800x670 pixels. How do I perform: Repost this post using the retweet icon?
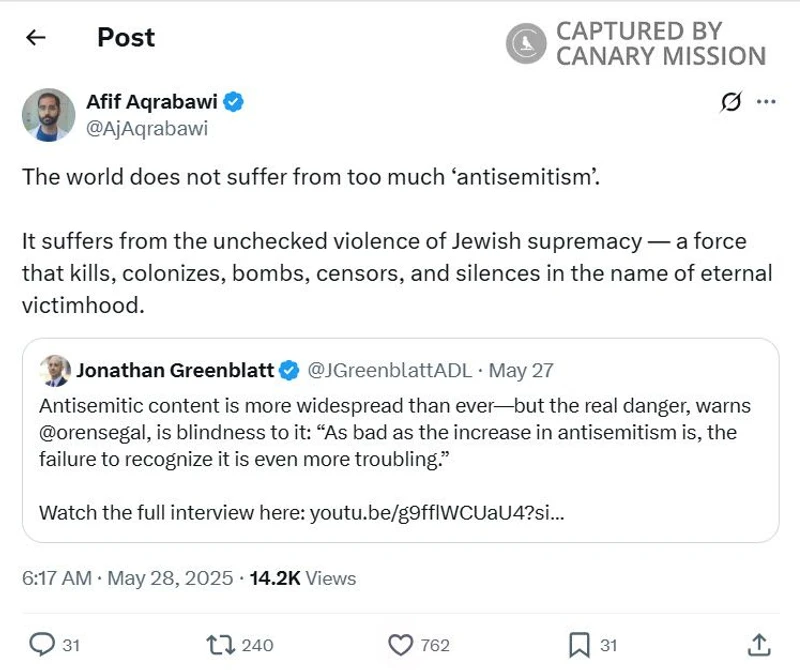(x=218, y=645)
